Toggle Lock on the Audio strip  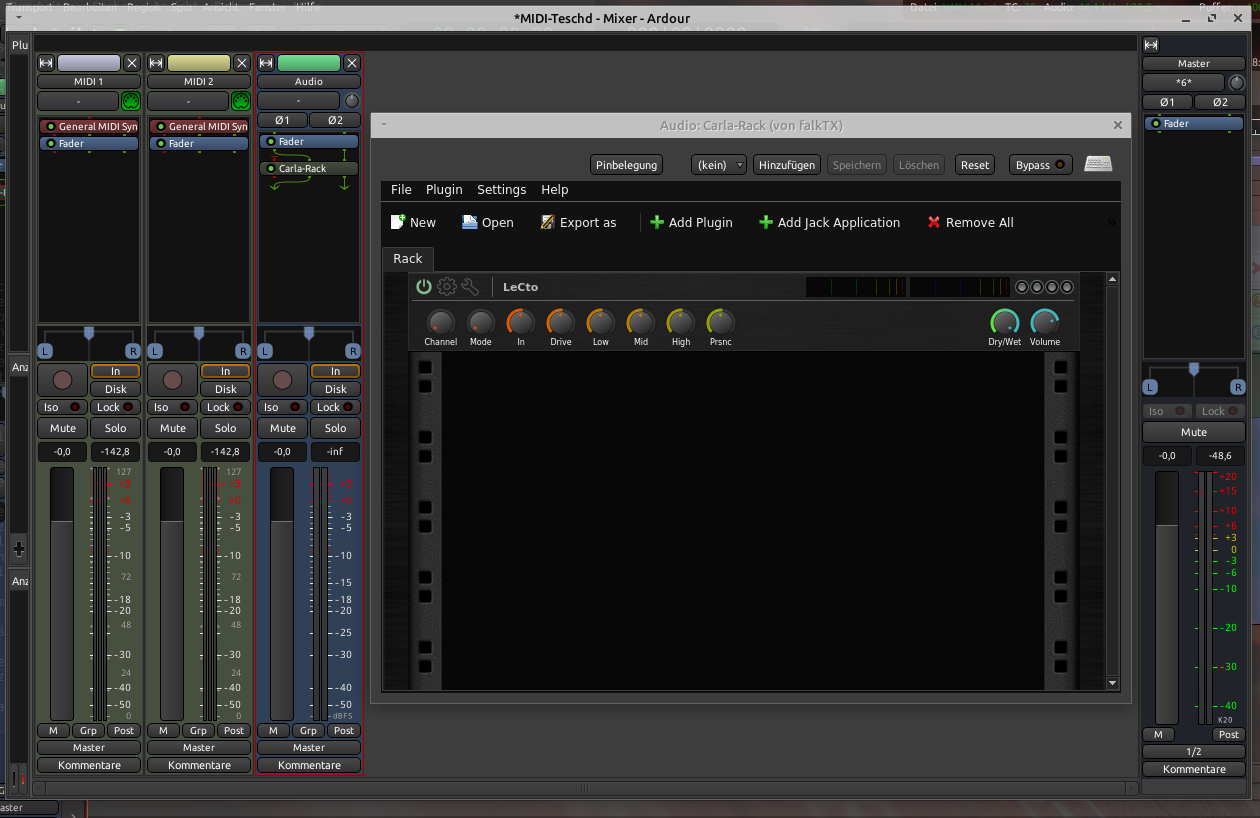pos(335,407)
